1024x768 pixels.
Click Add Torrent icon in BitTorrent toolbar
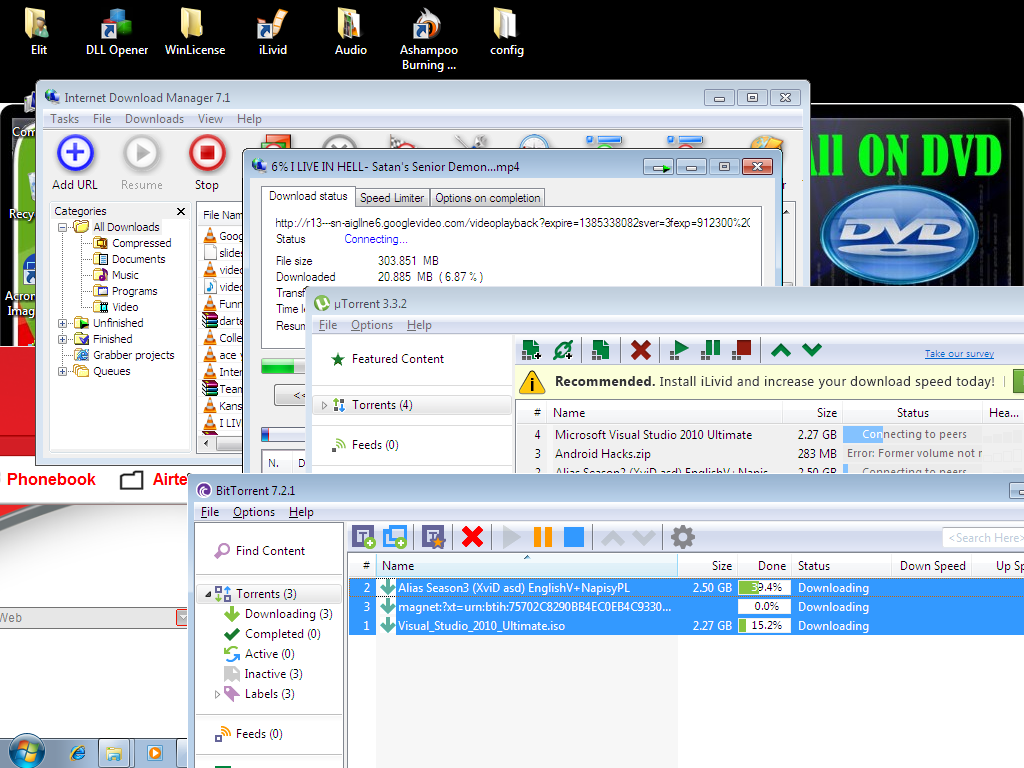coord(364,537)
